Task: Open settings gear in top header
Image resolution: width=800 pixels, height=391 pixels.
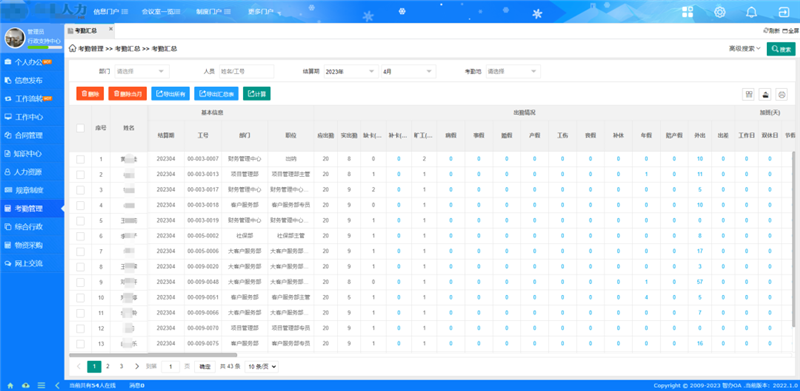Action: [x=719, y=12]
